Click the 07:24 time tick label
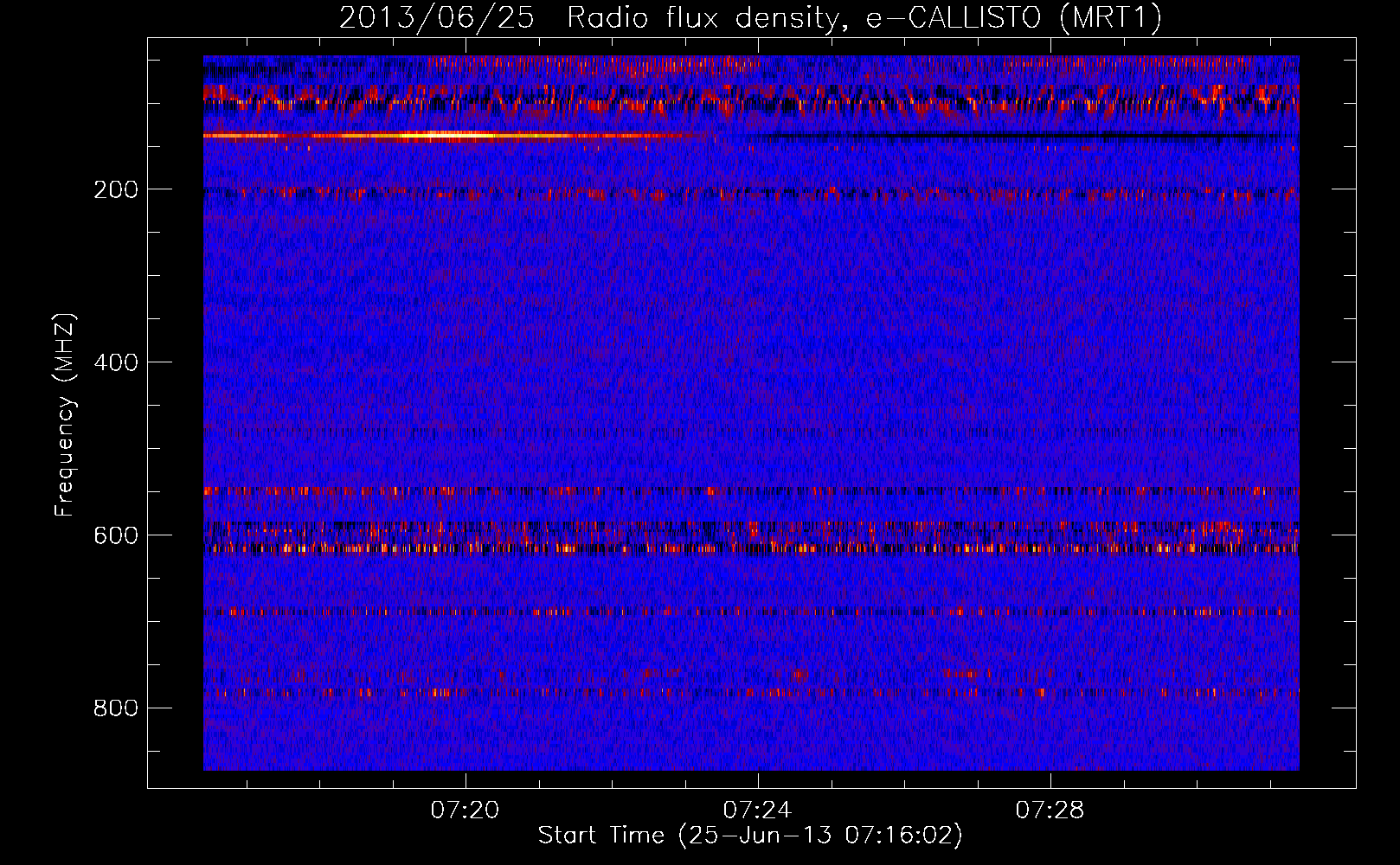 (758, 811)
